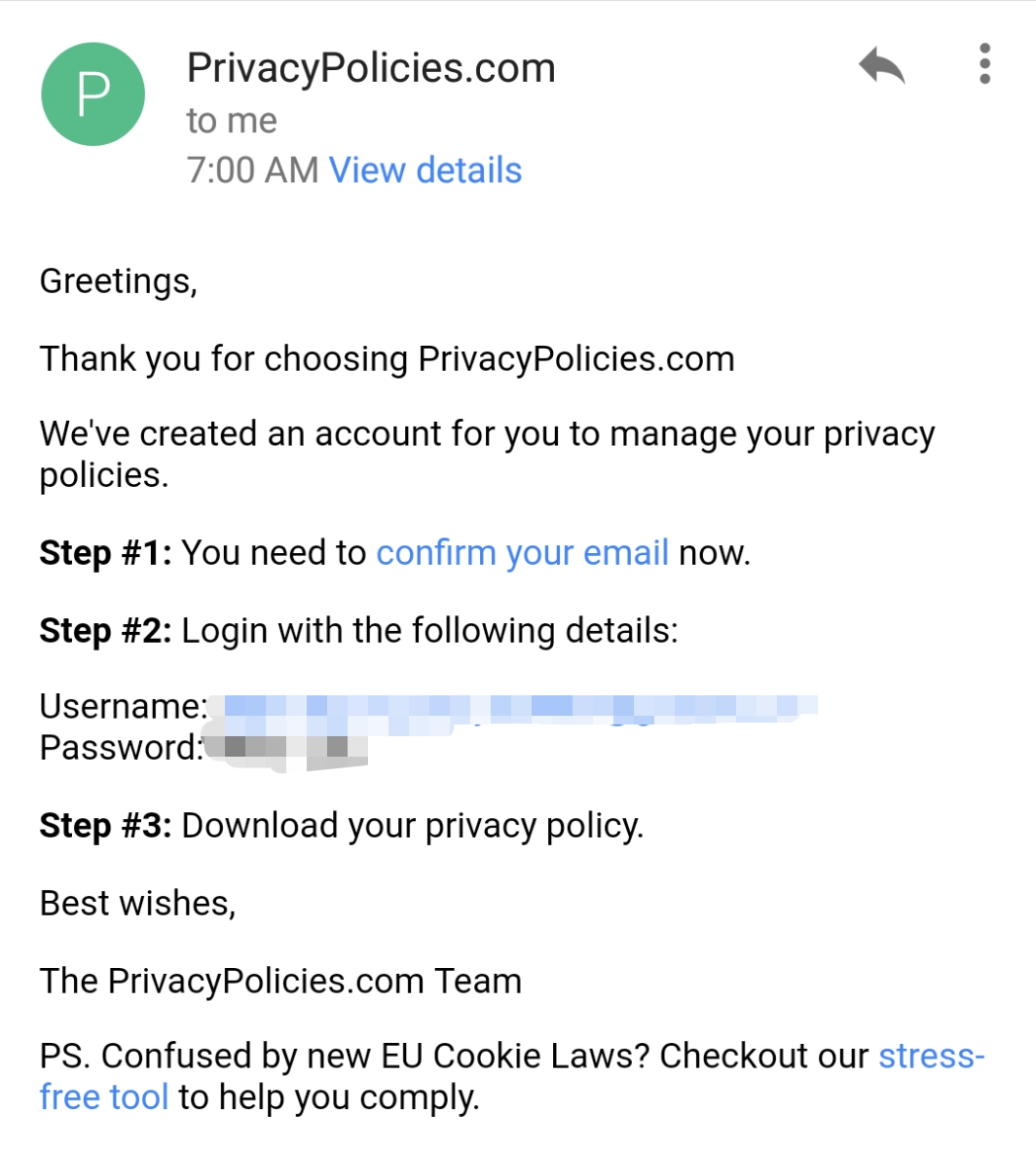Click the Best wishes closing line
Viewport: 1036px width, 1153px height.
pyautogui.click(x=137, y=904)
